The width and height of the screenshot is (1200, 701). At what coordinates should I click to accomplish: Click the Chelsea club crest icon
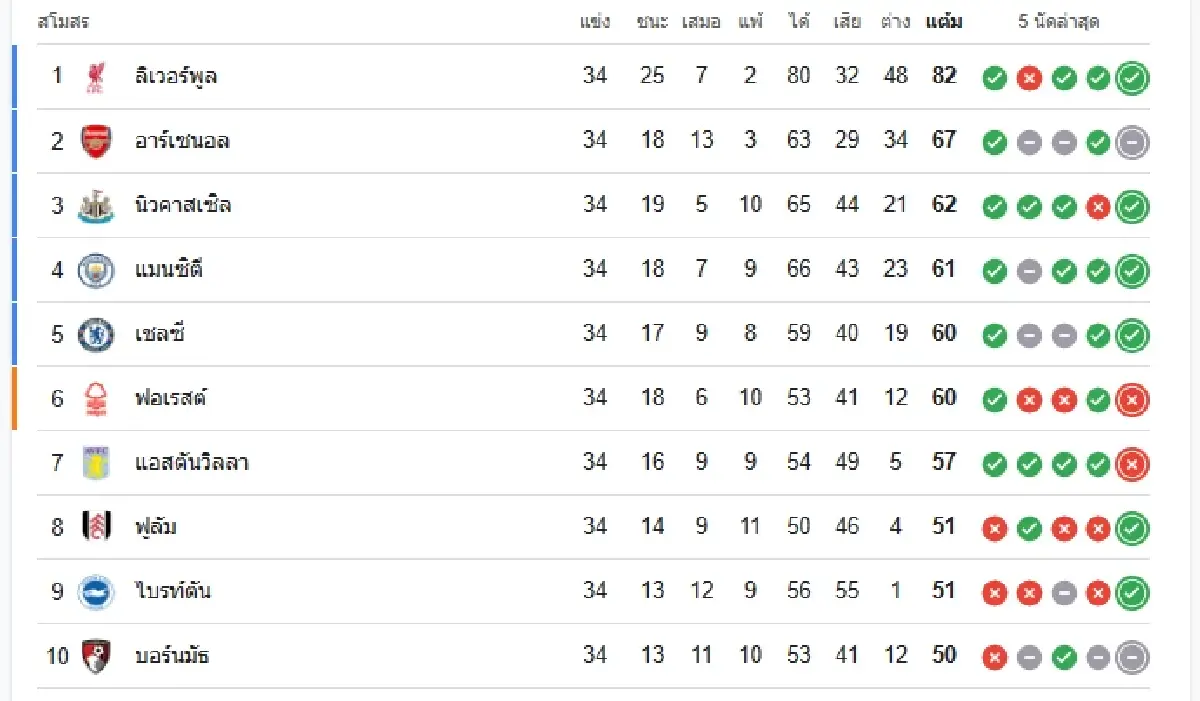pyautogui.click(x=96, y=334)
